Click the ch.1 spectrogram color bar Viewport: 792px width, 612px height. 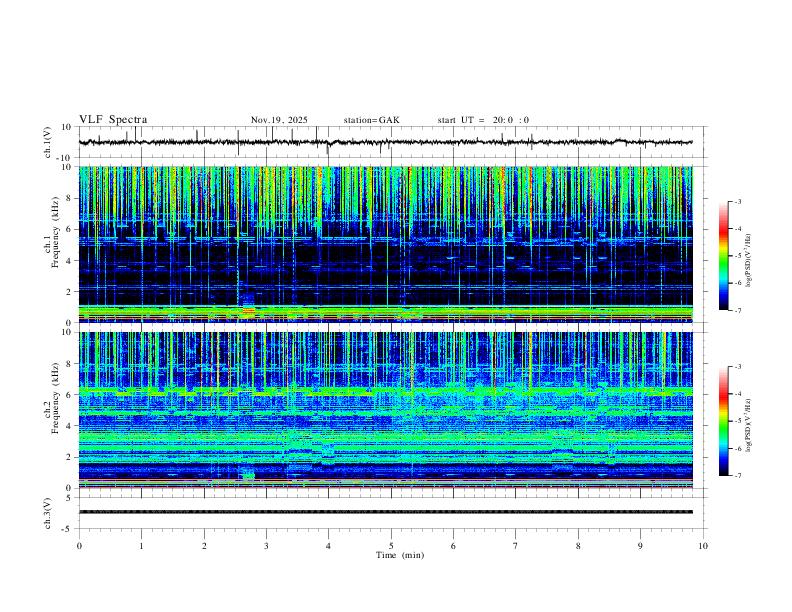[x=723, y=256]
